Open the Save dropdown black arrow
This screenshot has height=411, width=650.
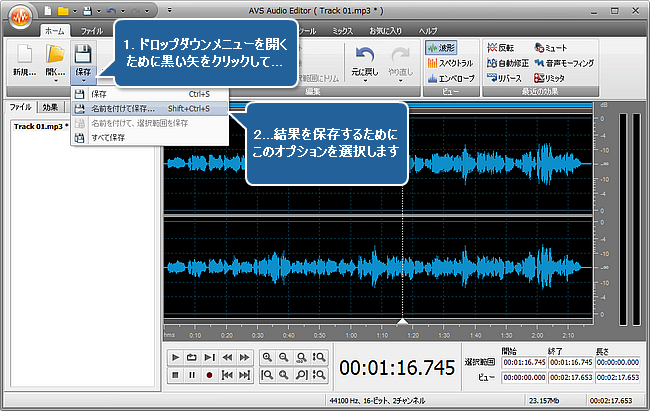[84, 82]
